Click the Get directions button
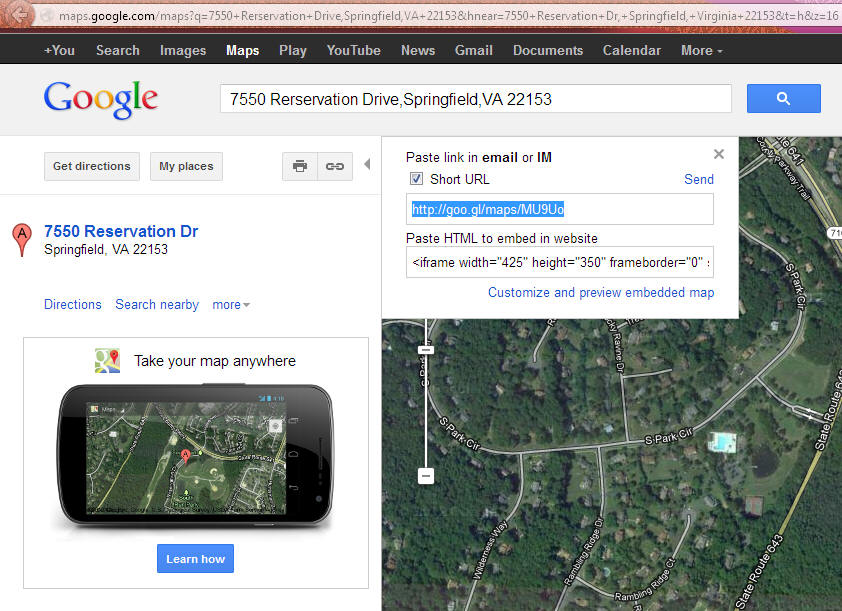The image size is (842, 611). click(92, 166)
